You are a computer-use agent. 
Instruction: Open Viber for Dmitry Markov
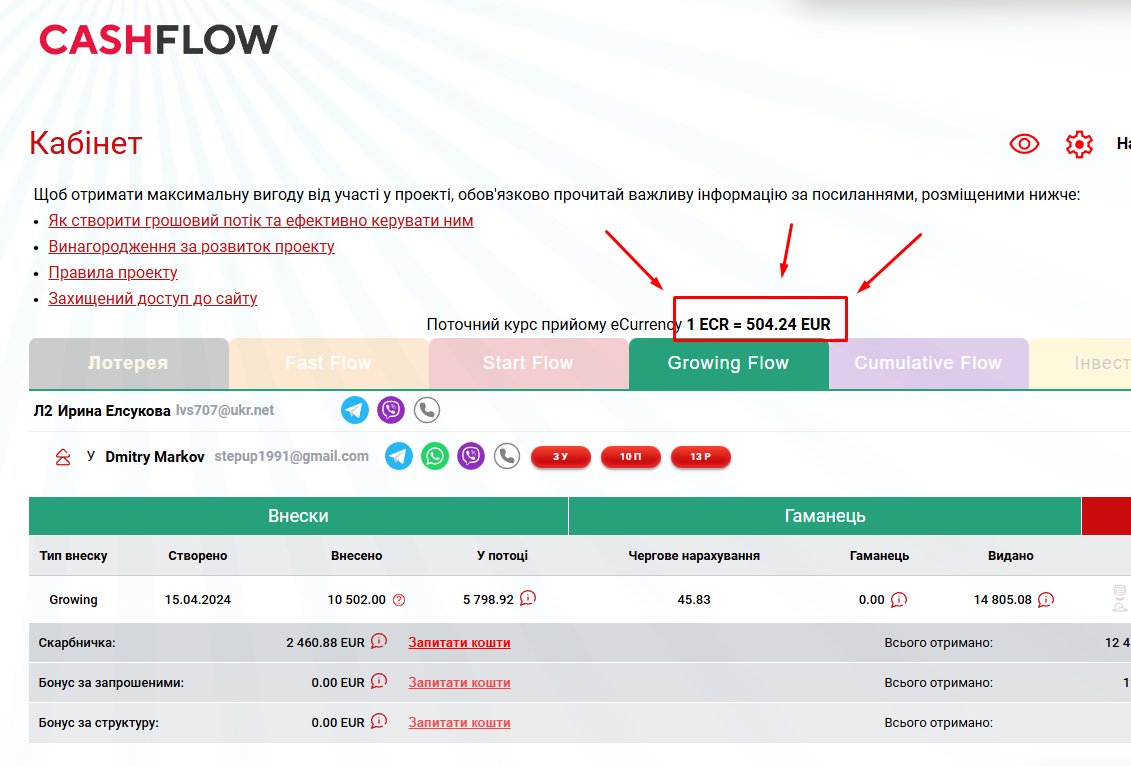pyautogui.click(x=471, y=457)
